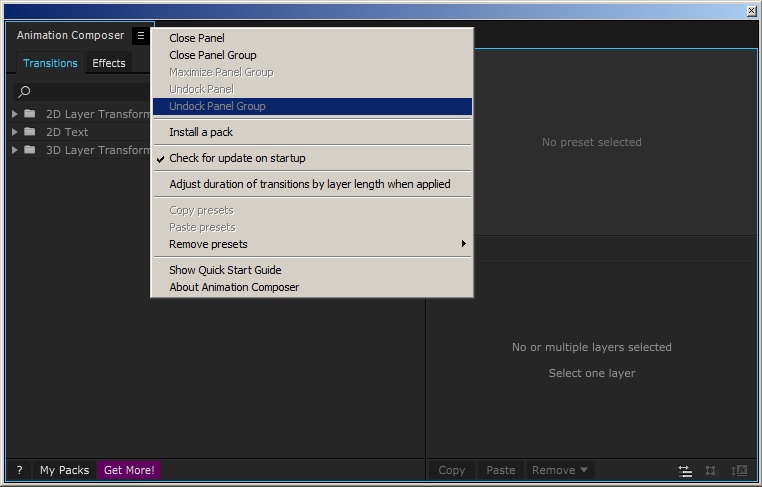Viewport: 762px width, 487px height.
Task: Click the 2D Layer Transform folder icon
Action: tap(30, 114)
